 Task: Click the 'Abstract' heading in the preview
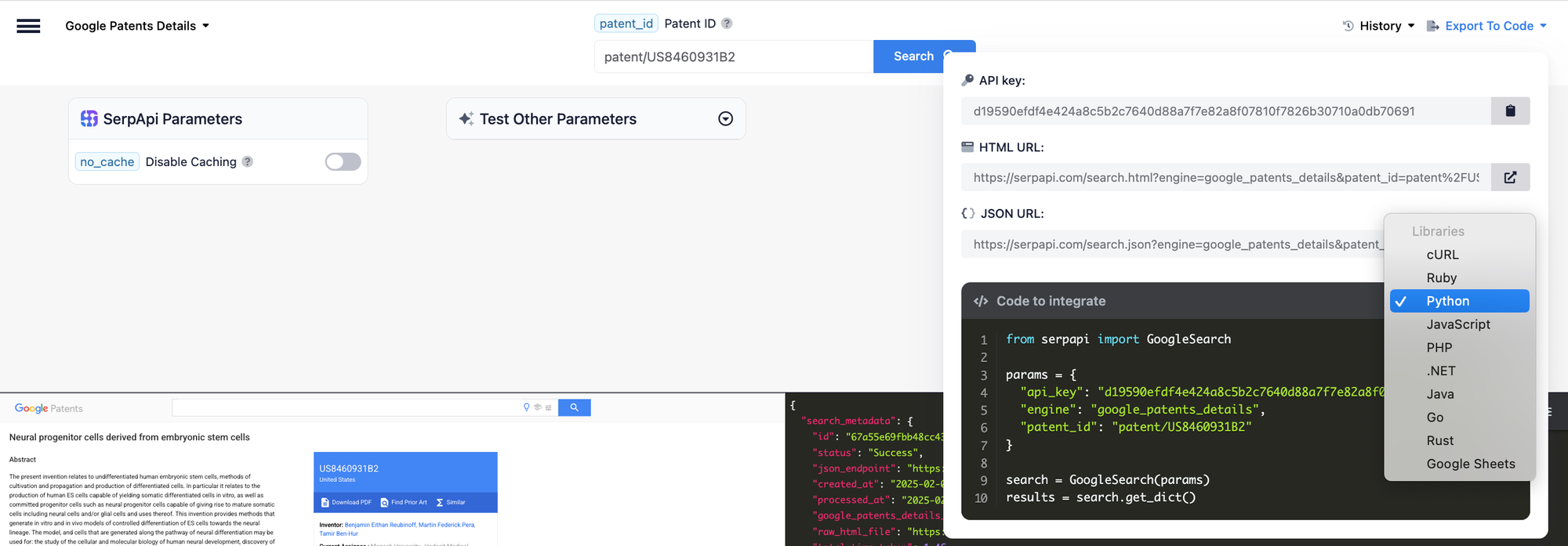(x=23, y=460)
